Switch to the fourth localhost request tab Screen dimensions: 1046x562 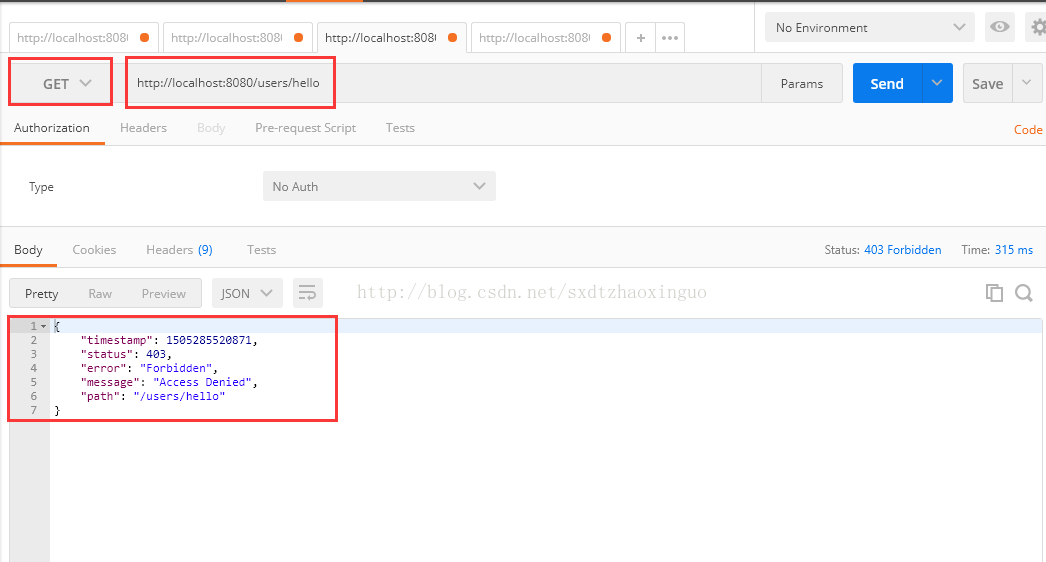tap(546, 38)
